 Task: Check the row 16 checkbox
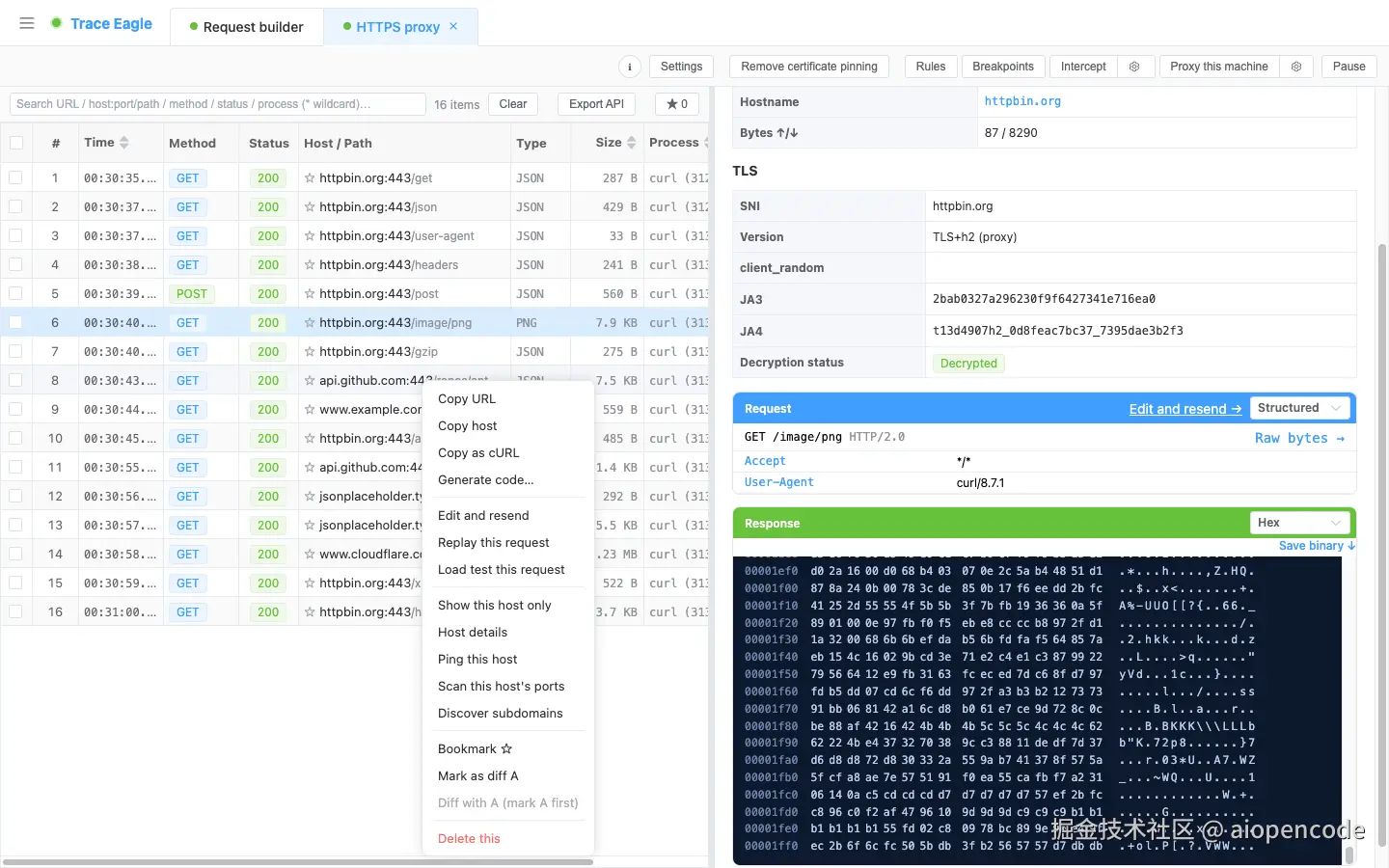[x=15, y=611]
